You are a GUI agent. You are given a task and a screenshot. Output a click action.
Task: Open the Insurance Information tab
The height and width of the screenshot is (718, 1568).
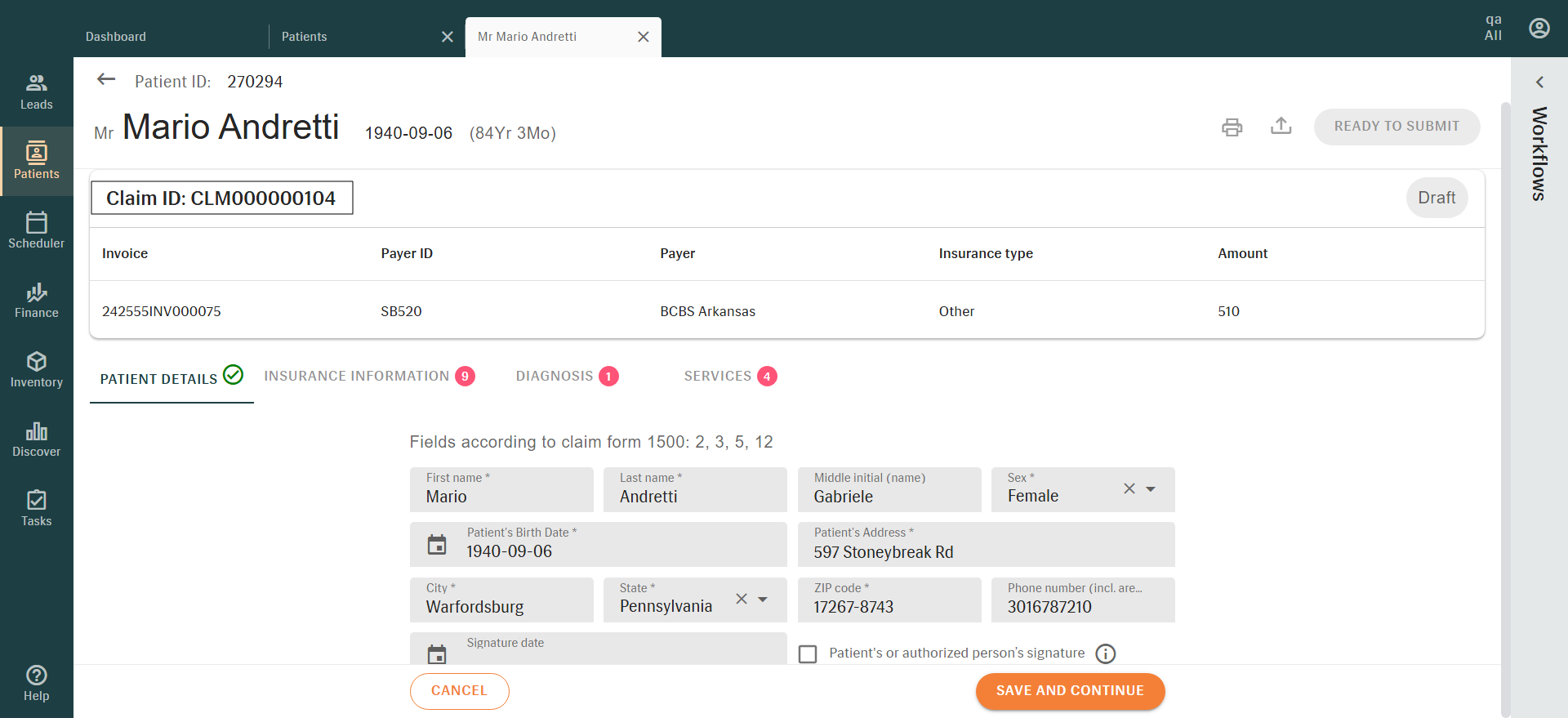pos(369,376)
